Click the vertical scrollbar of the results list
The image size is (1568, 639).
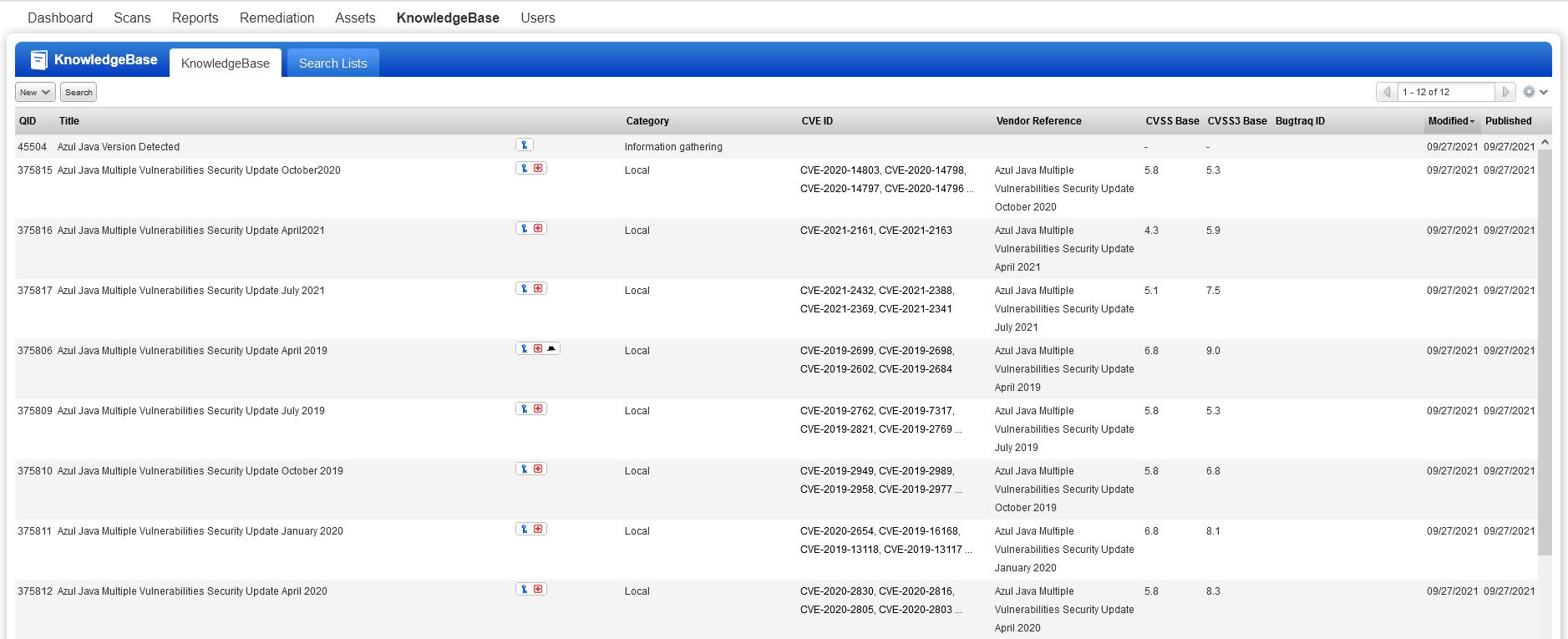click(x=1545, y=352)
